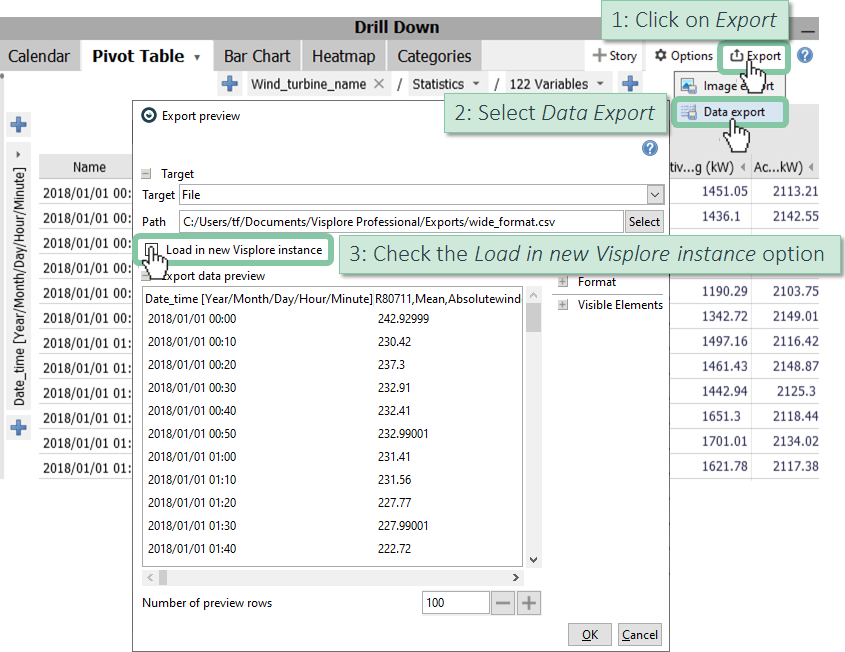Image resolution: width=845 pixels, height=652 pixels.
Task: Open help question mark beside Export
Action: (805, 55)
